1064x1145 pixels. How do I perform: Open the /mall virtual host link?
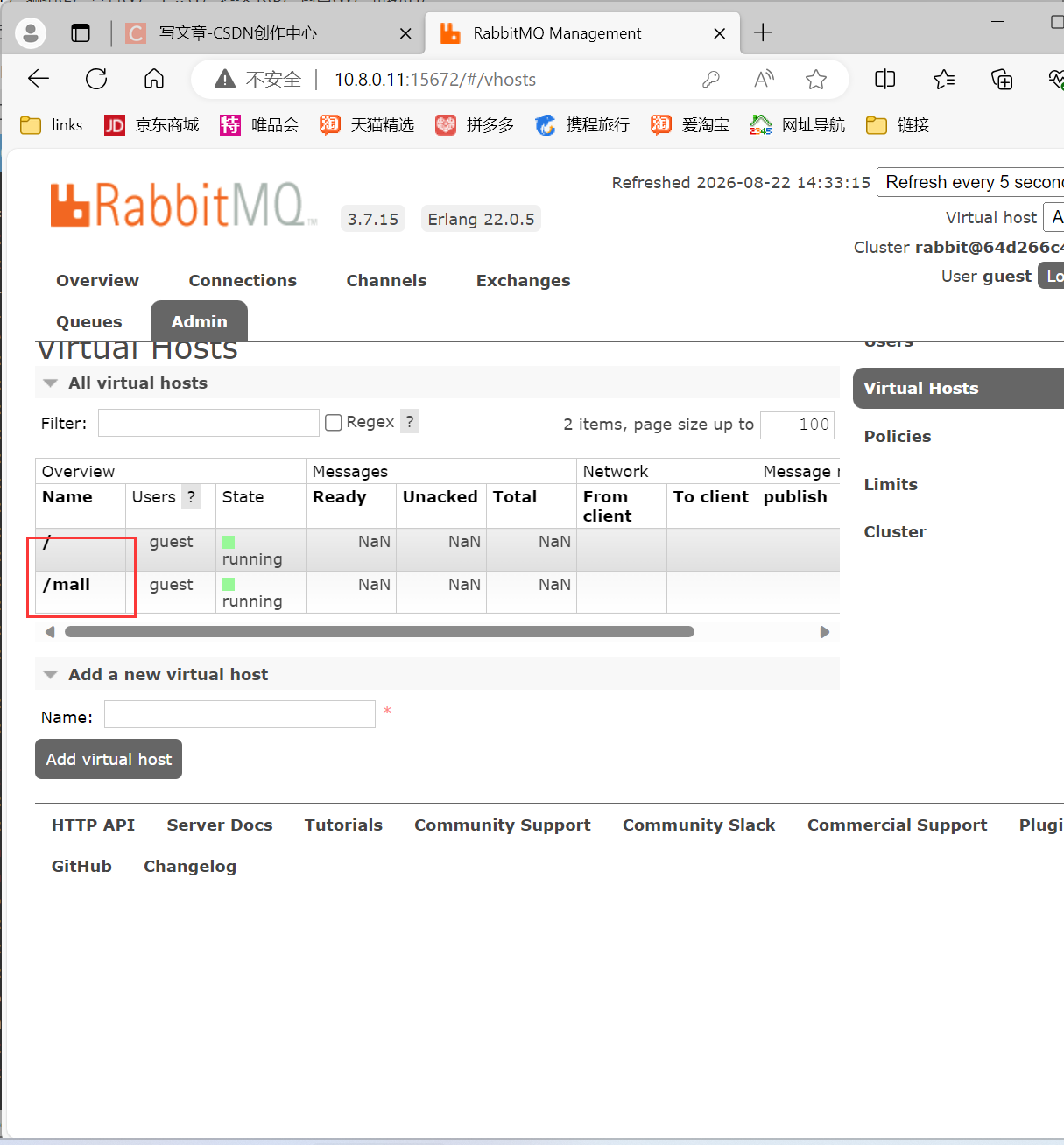67,585
